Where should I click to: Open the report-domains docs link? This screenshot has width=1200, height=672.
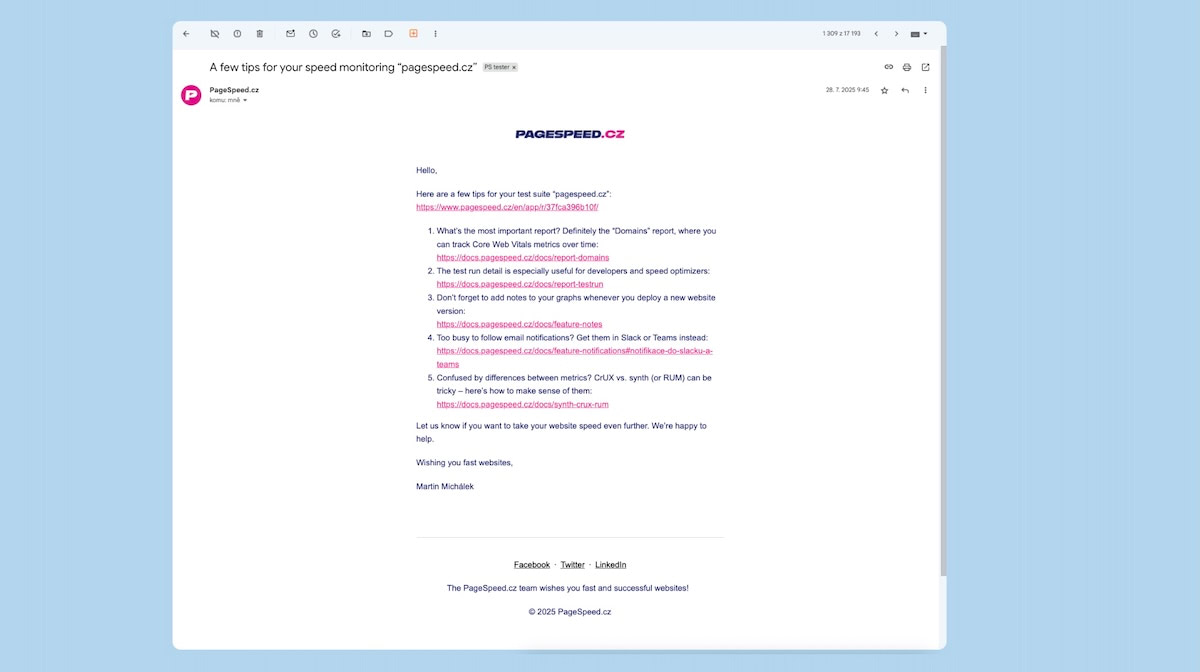click(x=523, y=258)
